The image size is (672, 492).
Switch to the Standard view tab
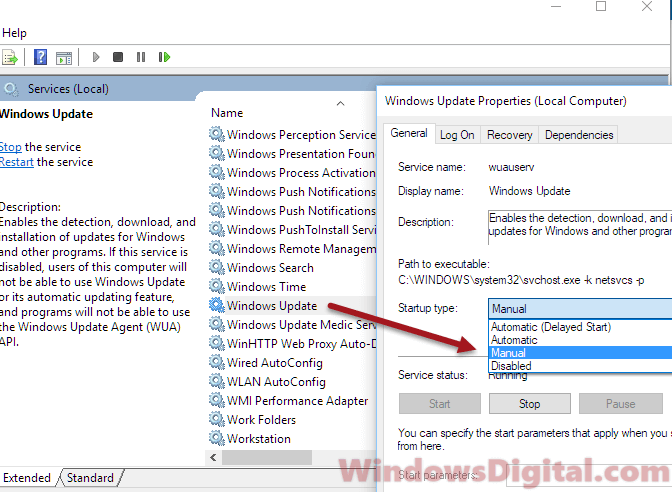click(90, 477)
